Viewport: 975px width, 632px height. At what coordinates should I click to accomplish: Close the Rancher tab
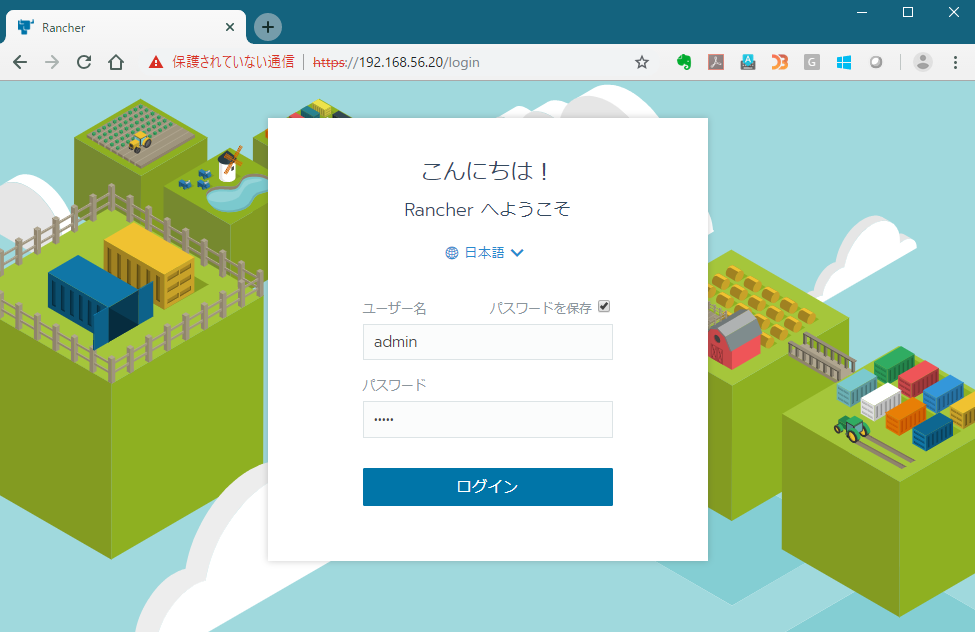(x=229, y=27)
